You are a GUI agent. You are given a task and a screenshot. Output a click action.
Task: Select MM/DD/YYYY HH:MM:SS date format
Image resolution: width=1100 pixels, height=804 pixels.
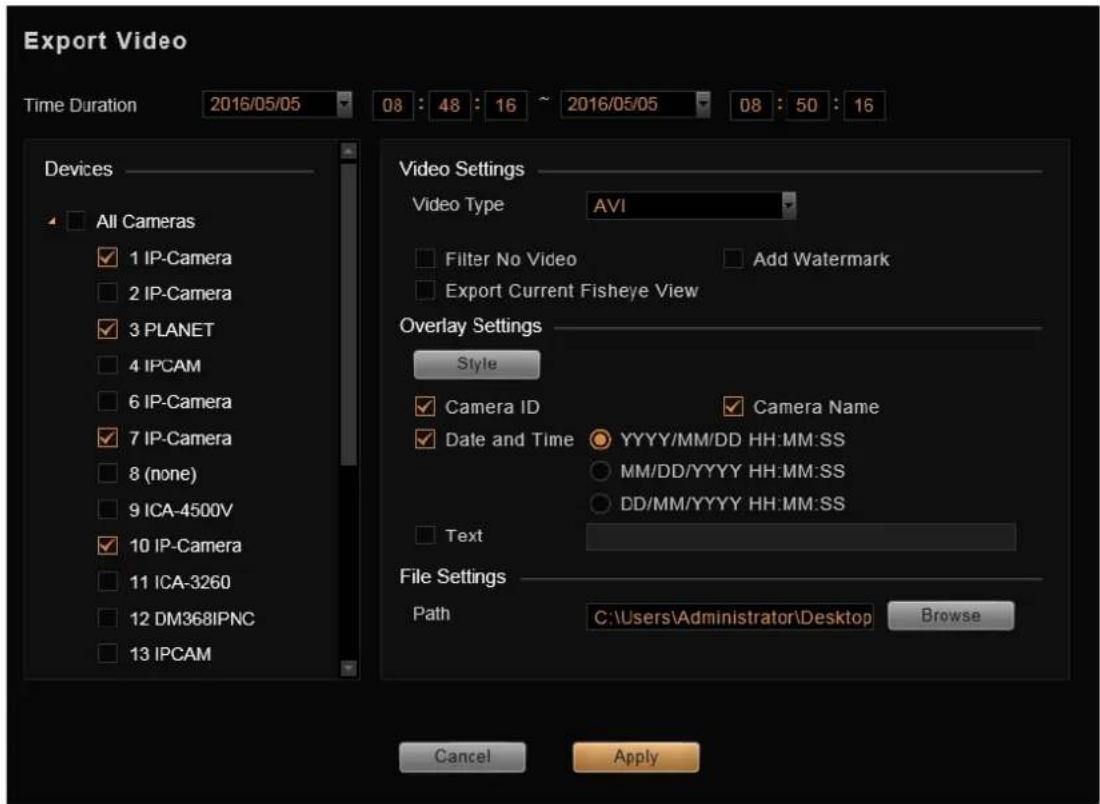coord(600,471)
